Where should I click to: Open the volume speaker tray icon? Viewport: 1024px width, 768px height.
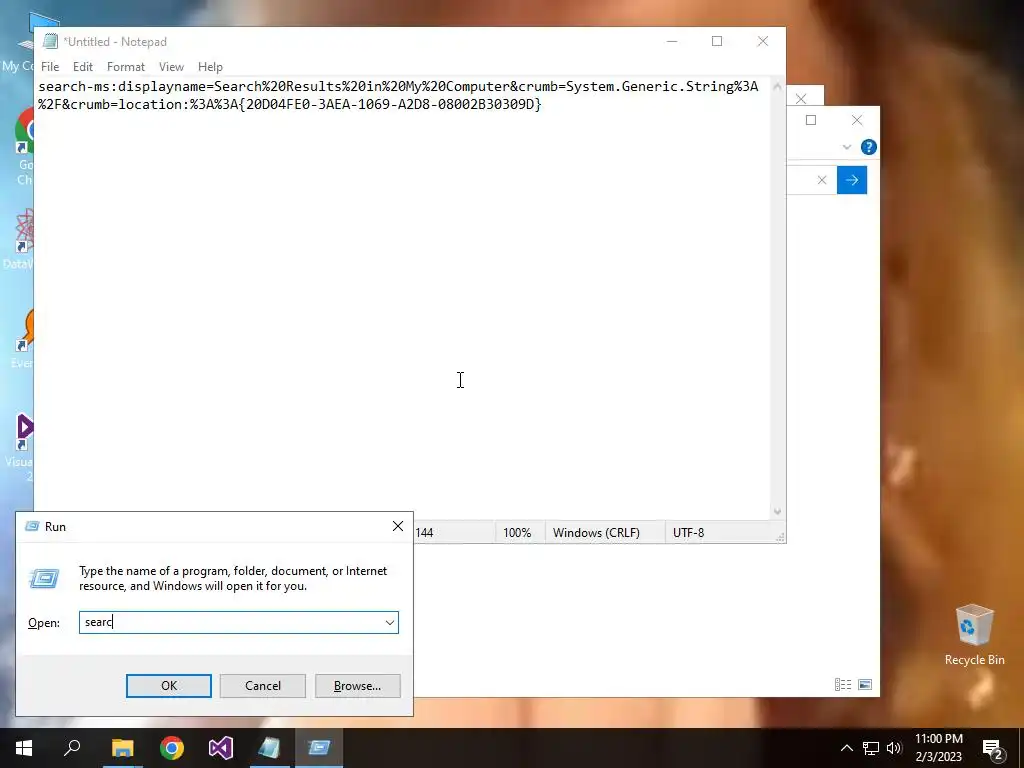[894, 748]
